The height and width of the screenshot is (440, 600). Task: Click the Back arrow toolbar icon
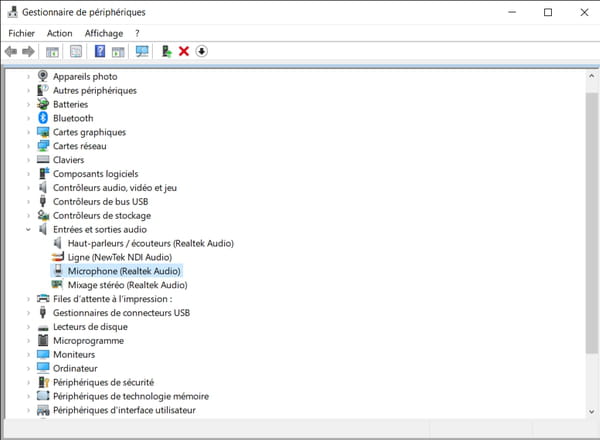point(11,51)
